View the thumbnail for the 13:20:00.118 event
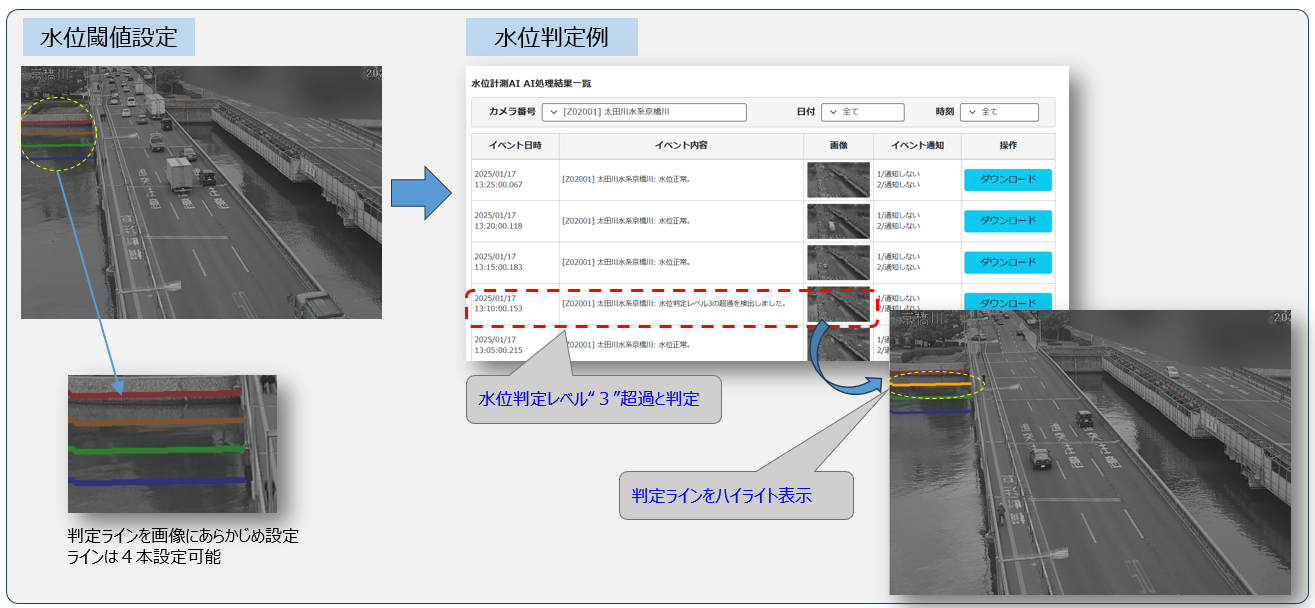The height and width of the screenshot is (608, 1315). 838,221
